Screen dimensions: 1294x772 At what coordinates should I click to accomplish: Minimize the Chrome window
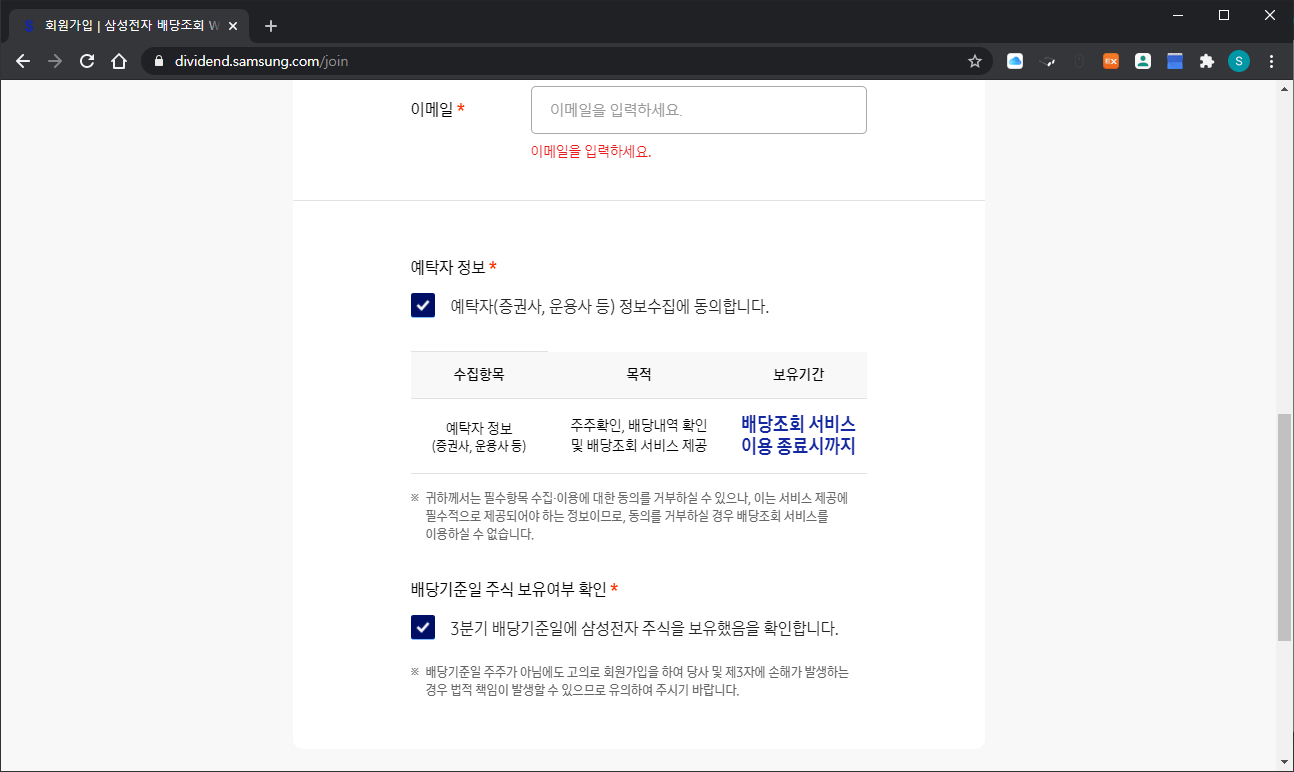pos(1180,15)
